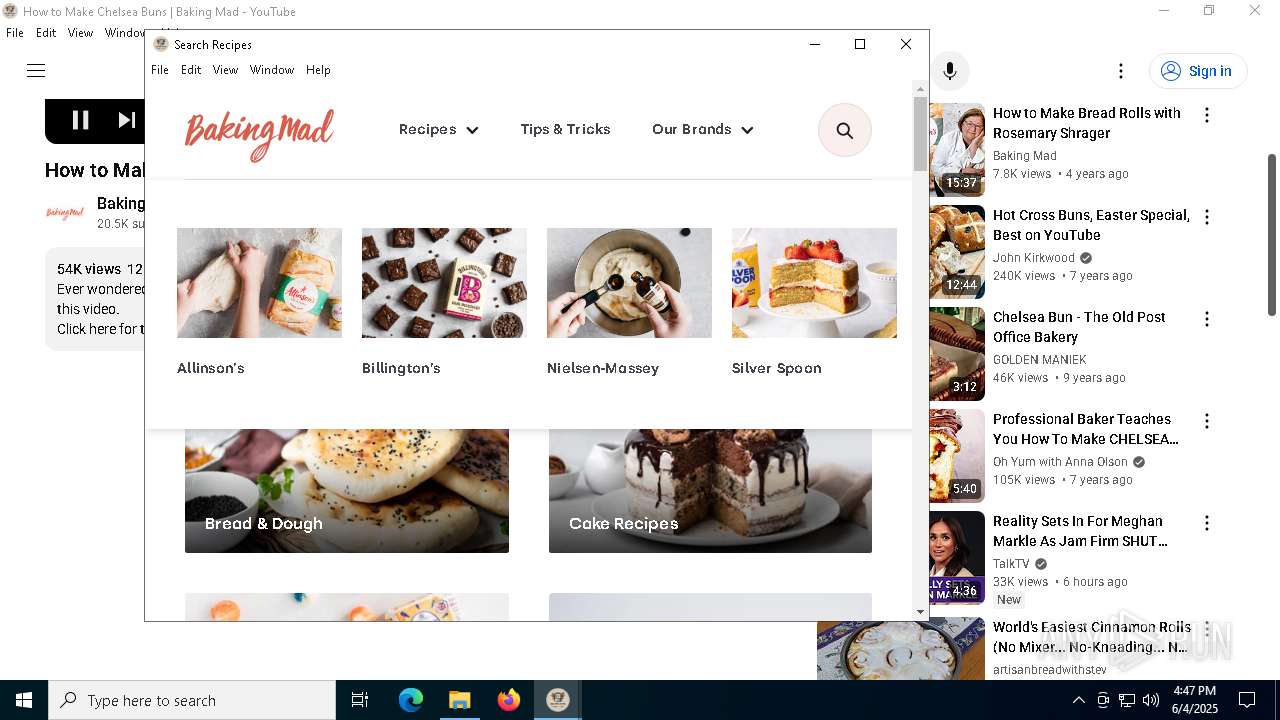The height and width of the screenshot is (720, 1280).
Task: Open File menu in the YouTube window
Action: point(15,33)
